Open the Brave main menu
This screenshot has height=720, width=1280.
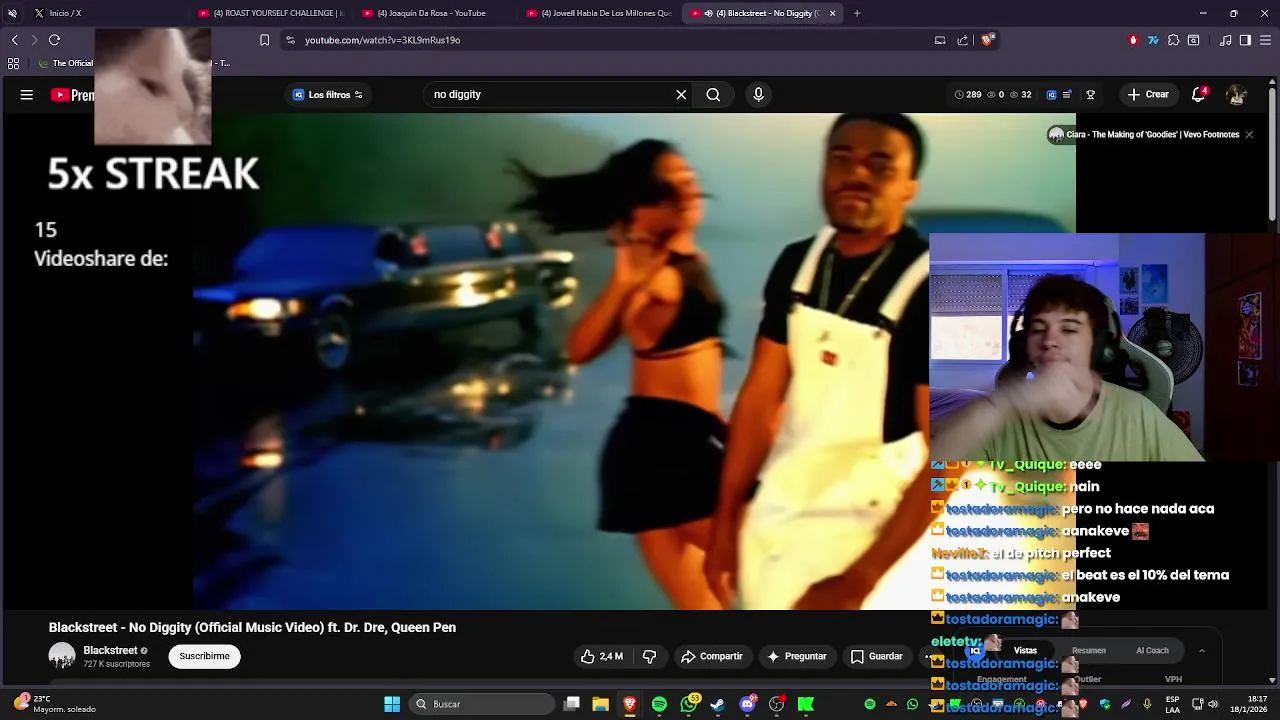(x=1266, y=40)
